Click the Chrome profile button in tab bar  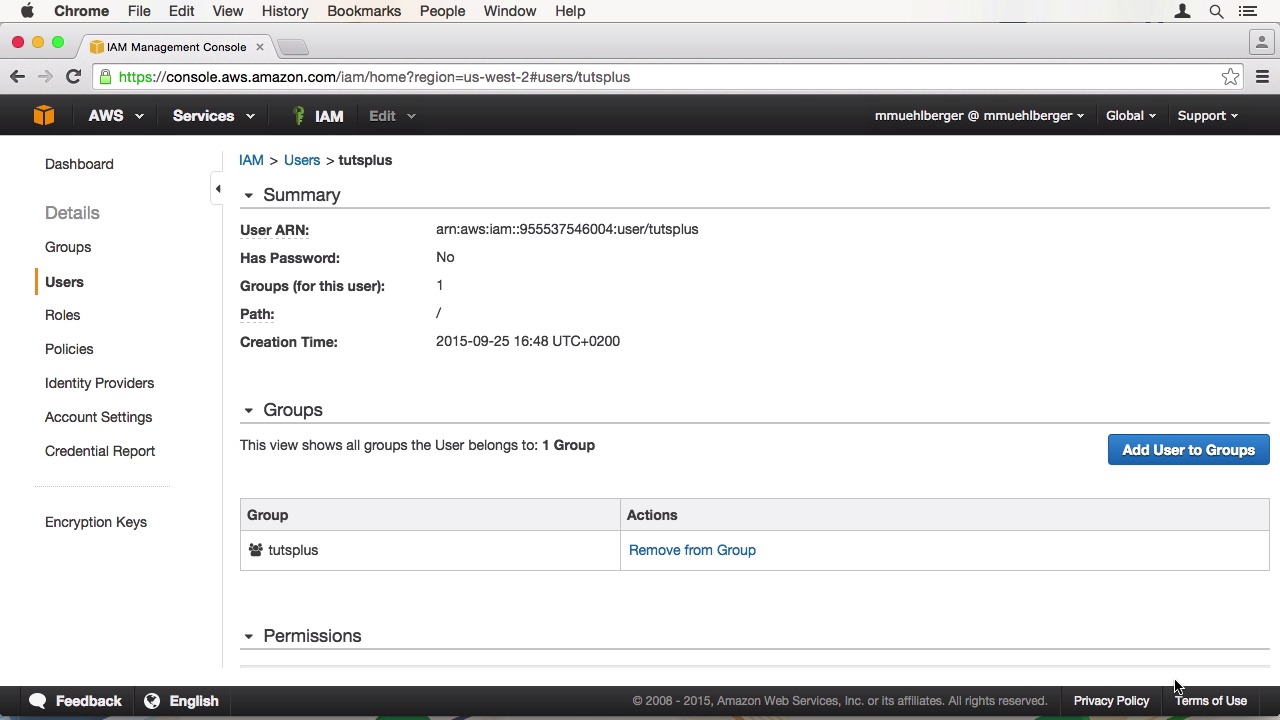1262,42
